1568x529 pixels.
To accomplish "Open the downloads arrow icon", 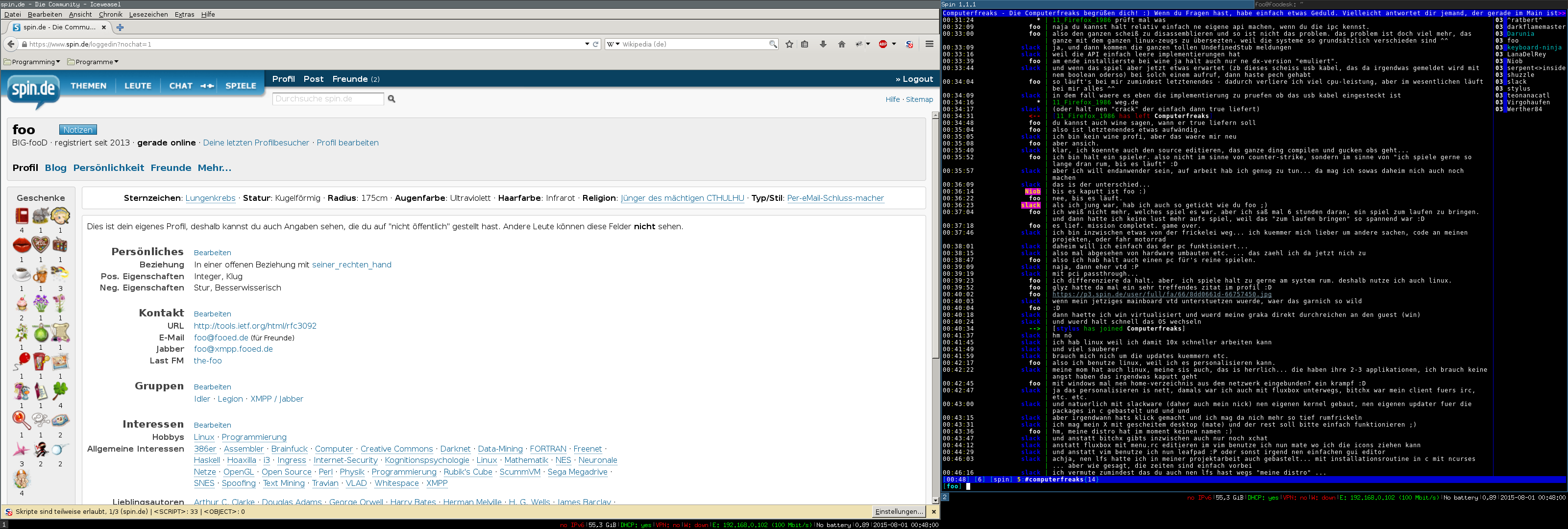I will point(823,45).
